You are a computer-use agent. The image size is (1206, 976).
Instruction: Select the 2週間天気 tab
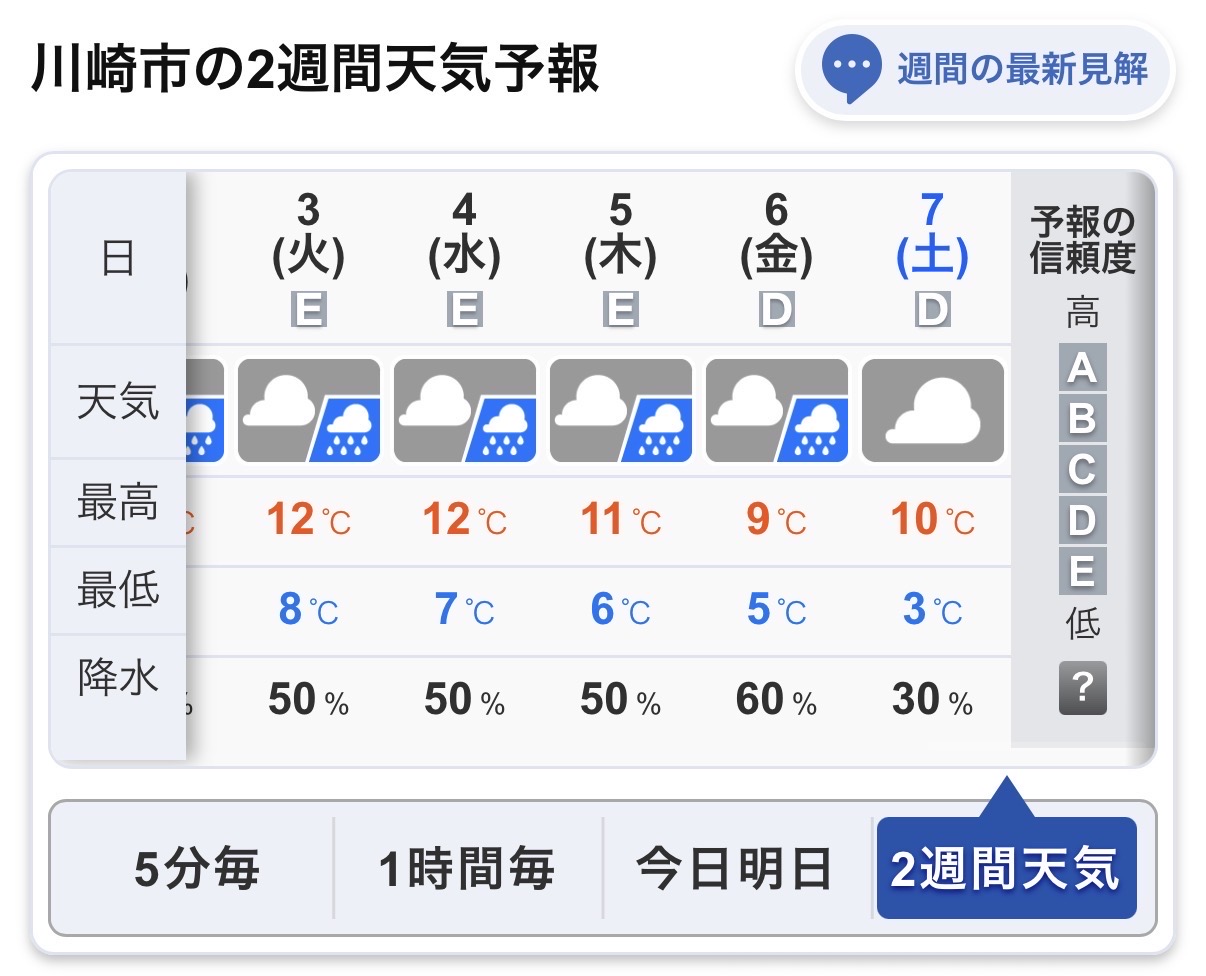point(1006,868)
